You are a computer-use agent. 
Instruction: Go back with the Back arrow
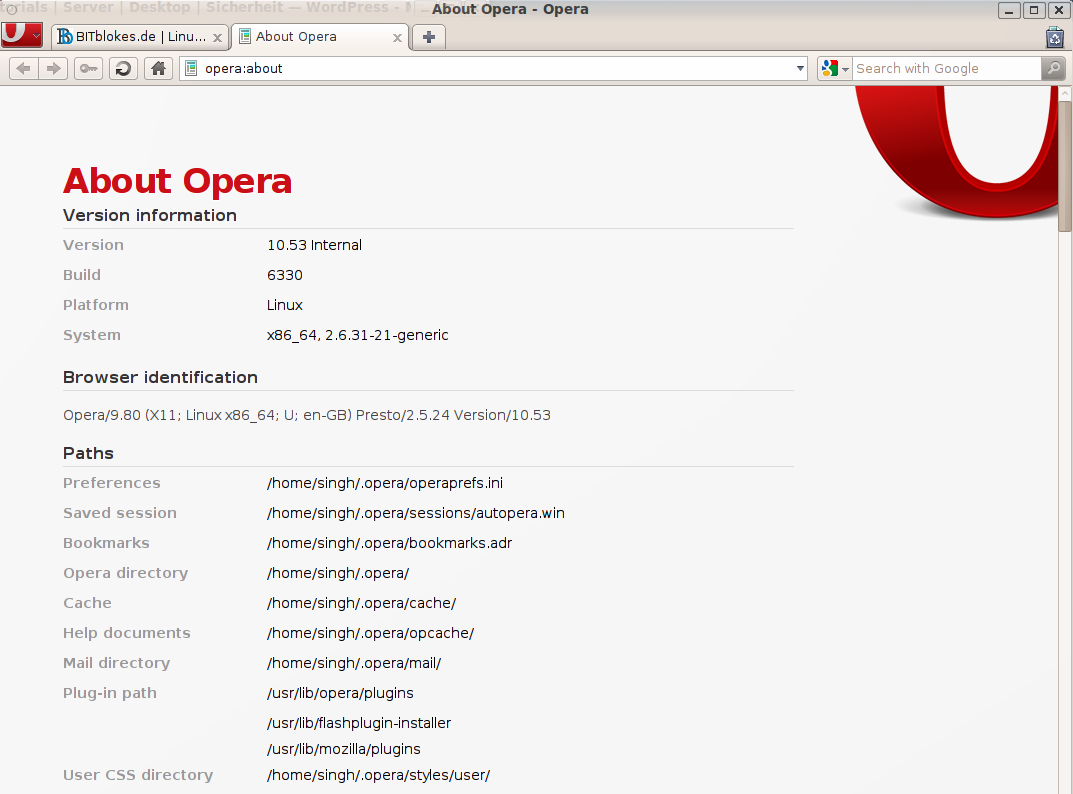click(x=23, y=68)
